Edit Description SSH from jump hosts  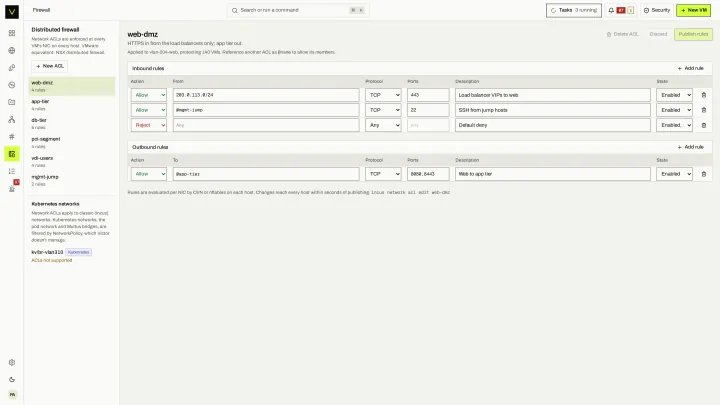(x=553, y=110)
